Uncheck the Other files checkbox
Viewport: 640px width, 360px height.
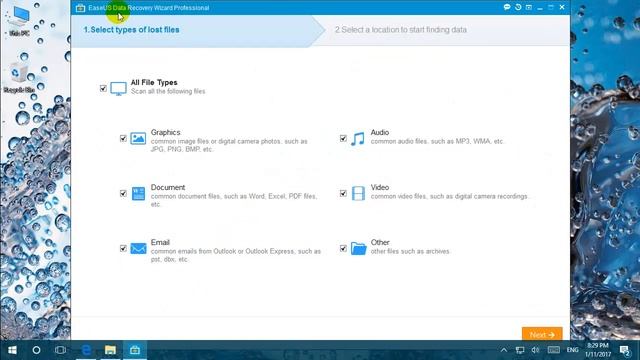coord(343,248)
